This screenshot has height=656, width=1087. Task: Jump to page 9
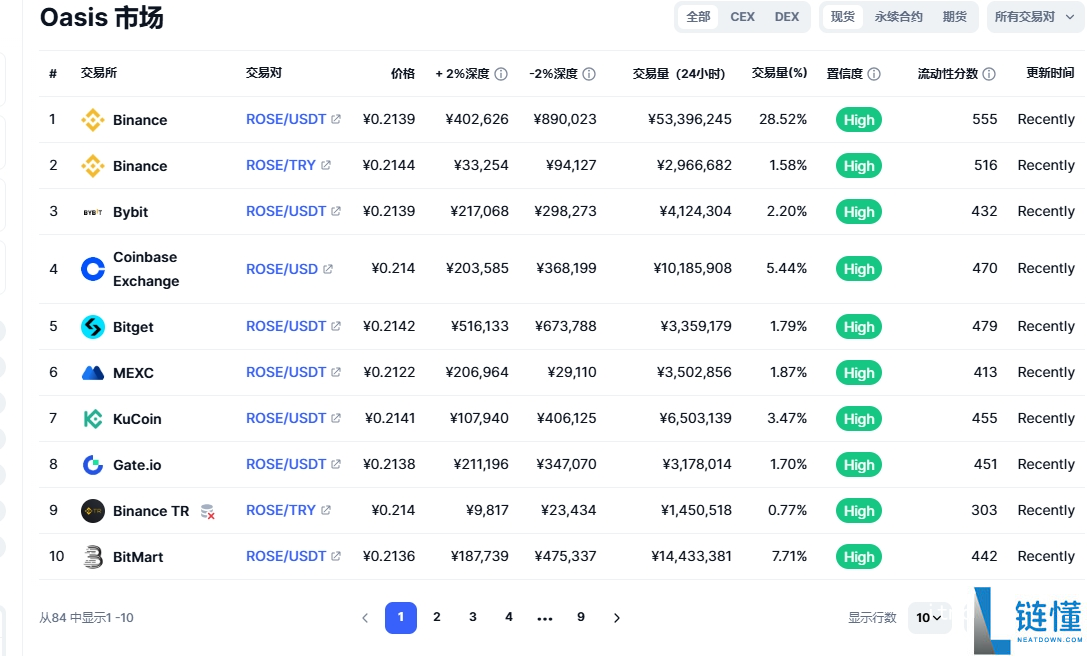click(x=581, y=616)
